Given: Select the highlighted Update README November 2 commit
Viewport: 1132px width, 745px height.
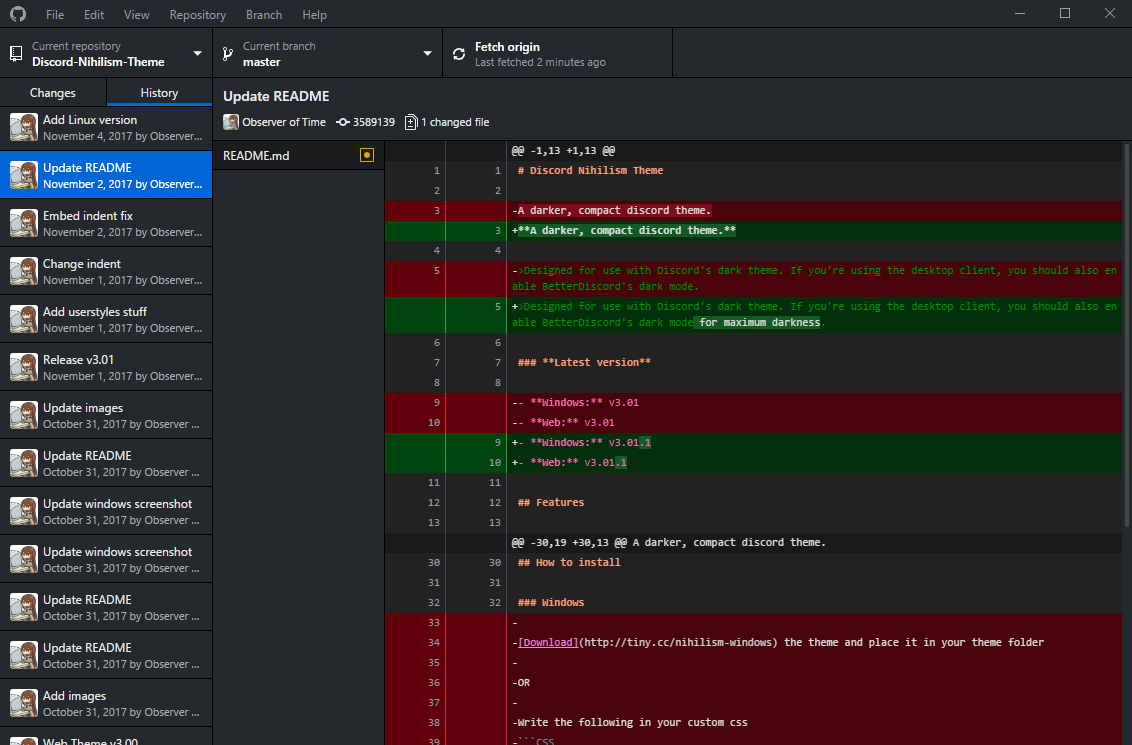Looking at the screenshot, I should 106,175.
